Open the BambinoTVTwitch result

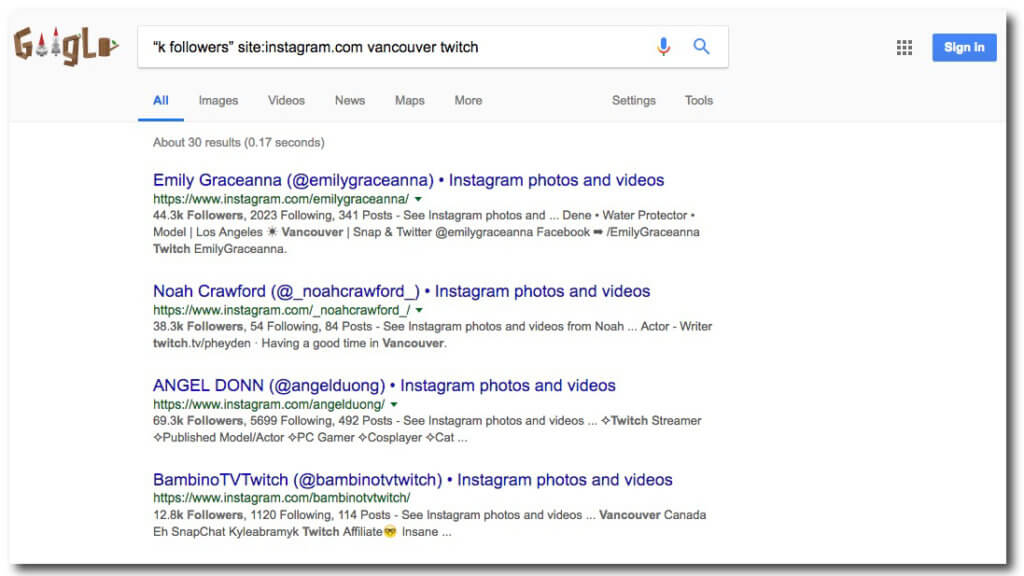[412, 479]
